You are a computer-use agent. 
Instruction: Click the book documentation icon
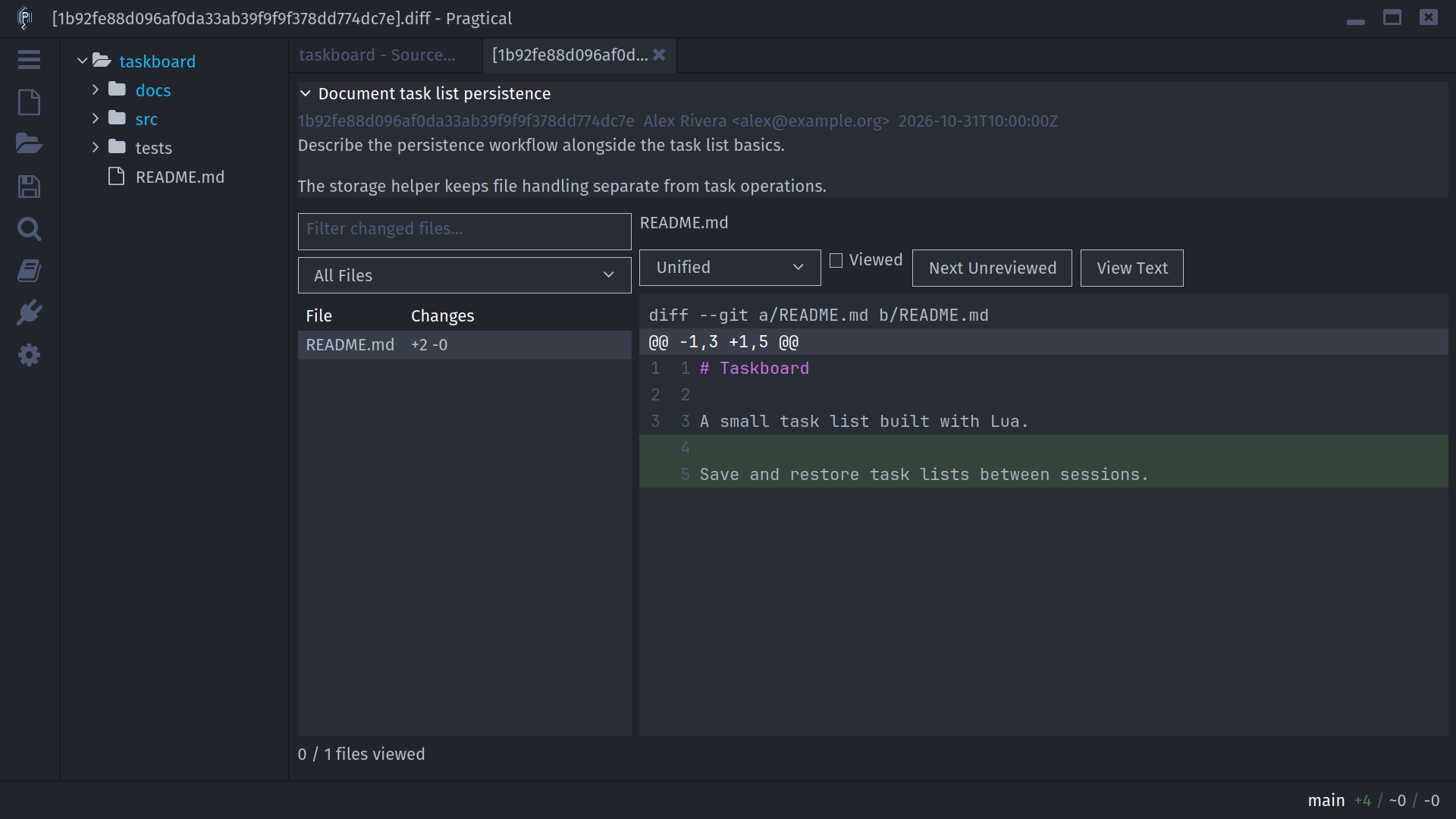(x=29, y=271)
